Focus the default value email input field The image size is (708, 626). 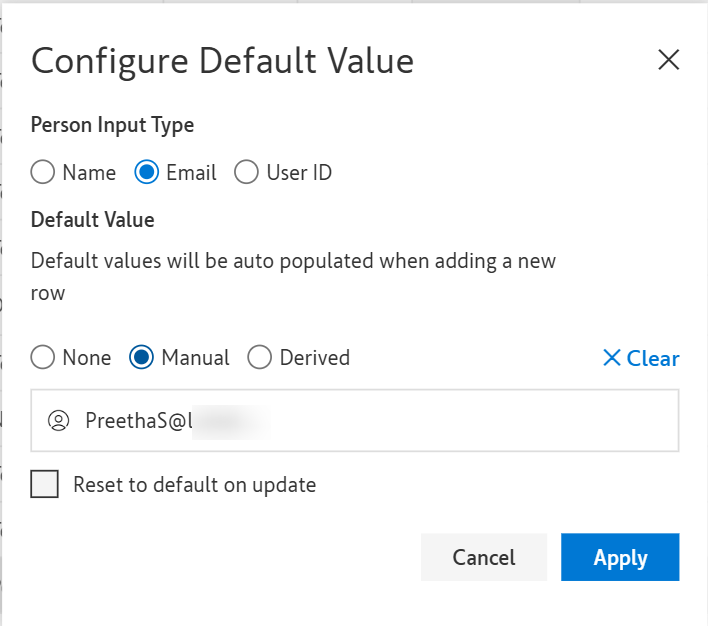coord(450,420)
